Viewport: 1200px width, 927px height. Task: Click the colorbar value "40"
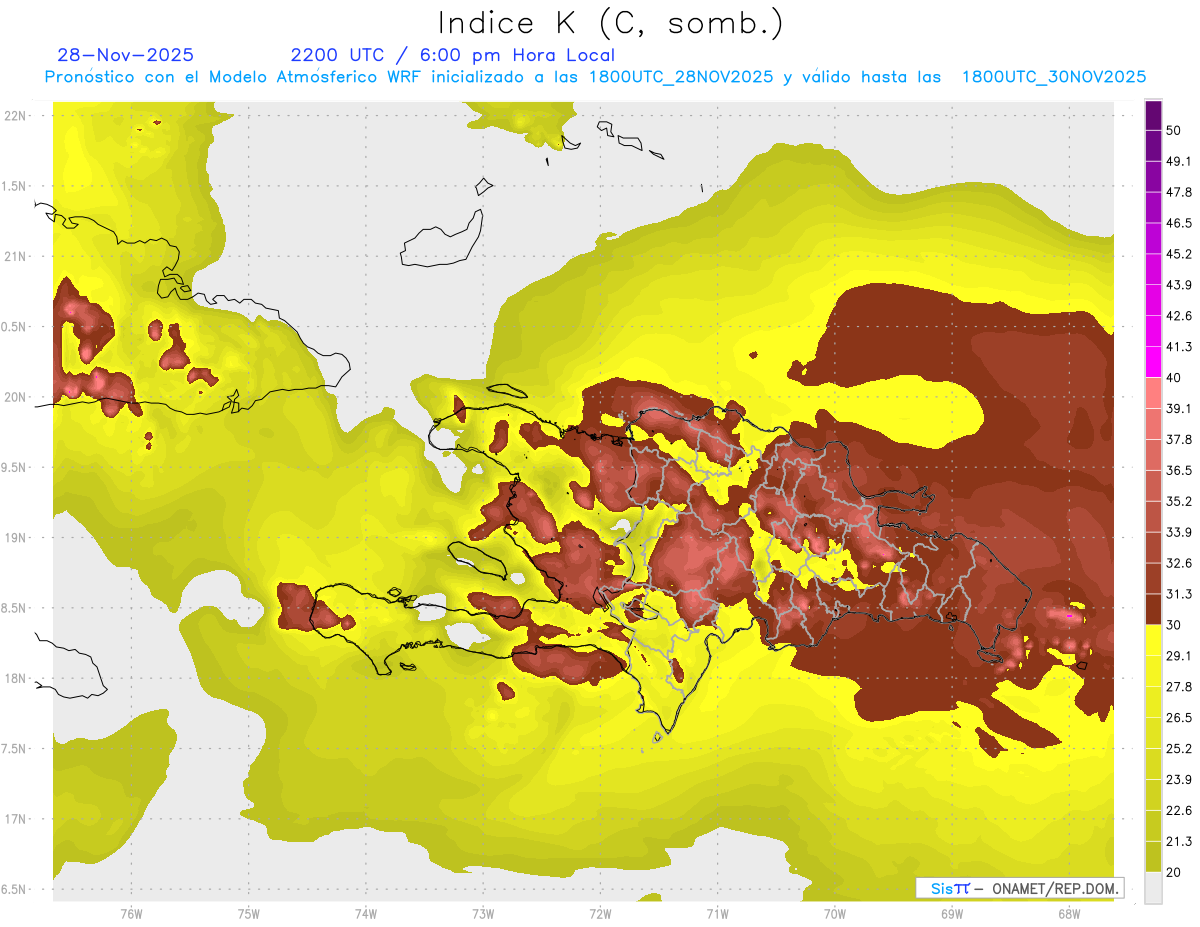coord(1174,378)
